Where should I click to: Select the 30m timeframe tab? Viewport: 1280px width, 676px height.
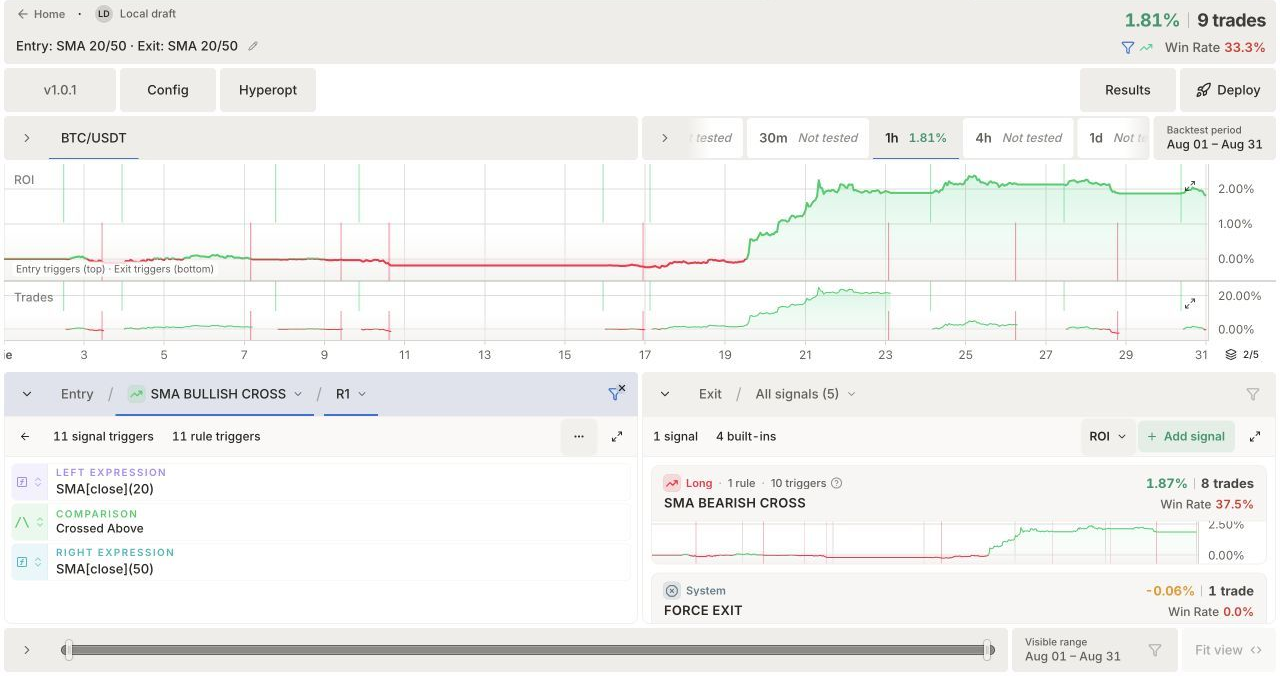(809, 138)
